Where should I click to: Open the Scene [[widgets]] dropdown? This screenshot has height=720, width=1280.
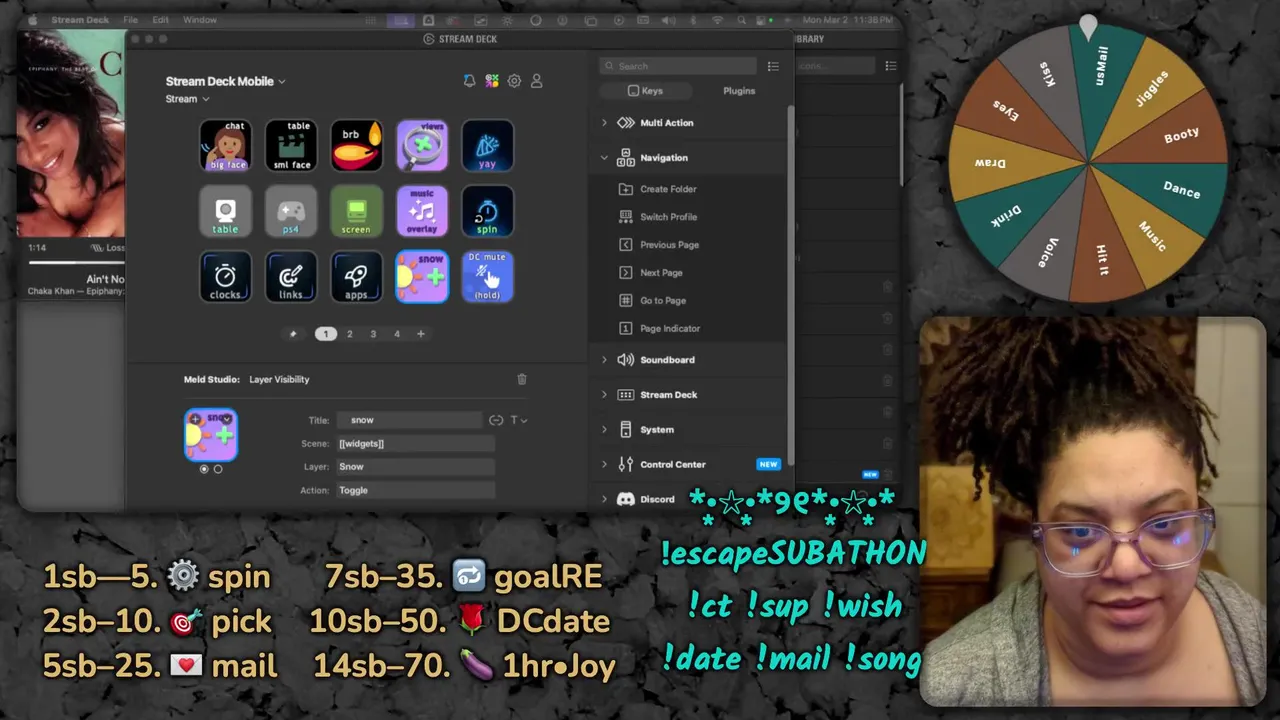click(x=415, y=444)
